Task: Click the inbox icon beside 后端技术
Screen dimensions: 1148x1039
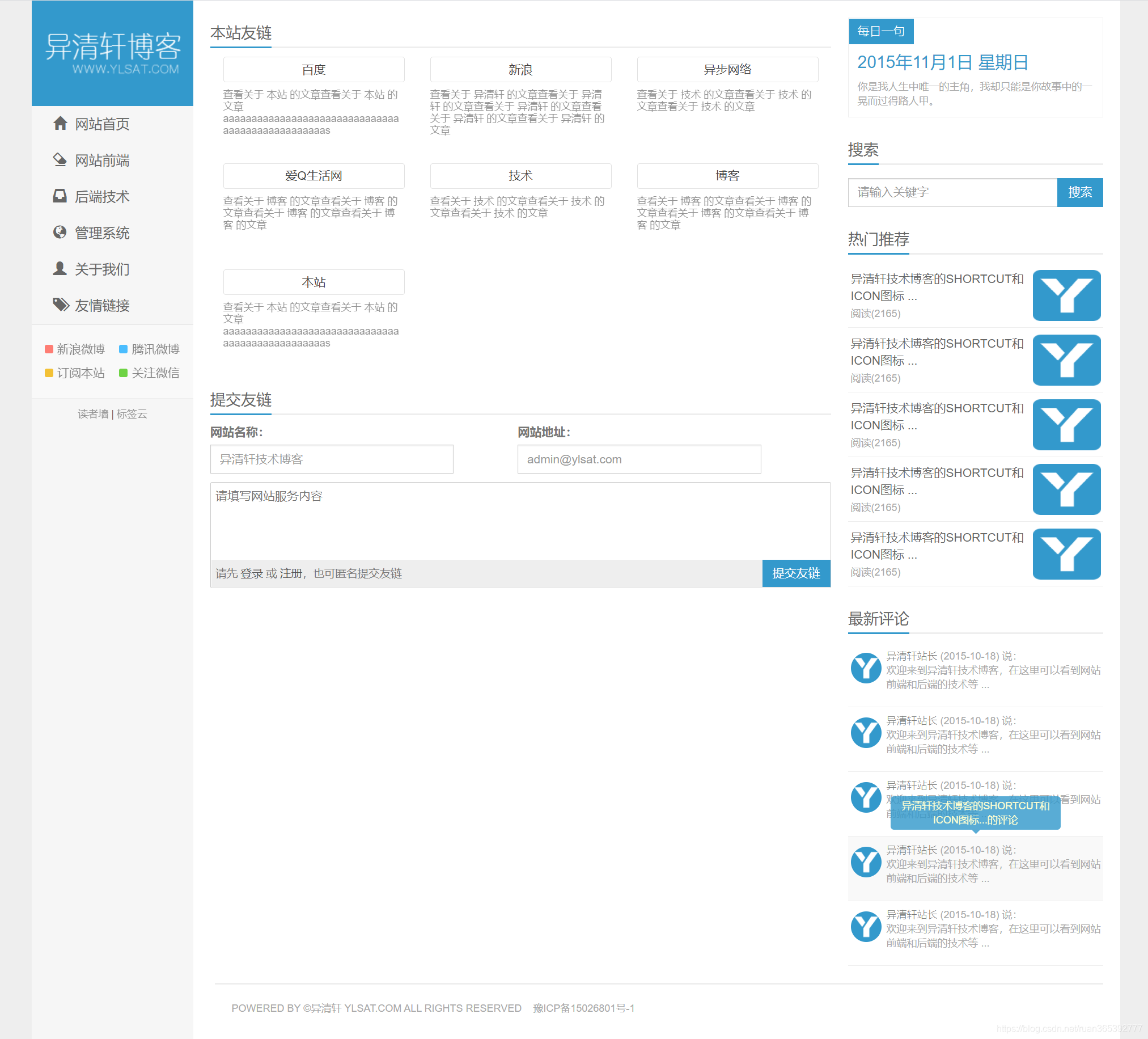Action: (x=60, y=197)
